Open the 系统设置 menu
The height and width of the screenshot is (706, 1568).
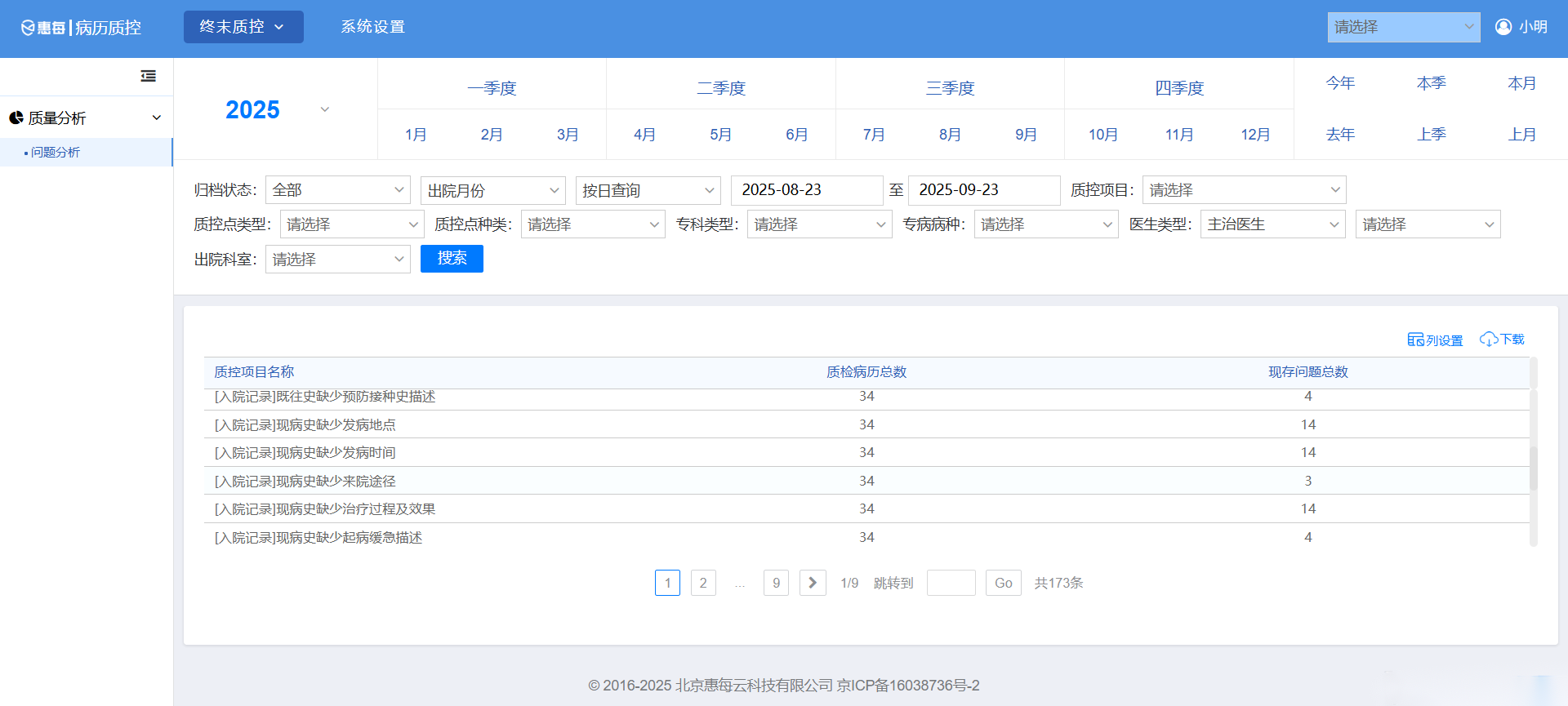click(373, 27)
